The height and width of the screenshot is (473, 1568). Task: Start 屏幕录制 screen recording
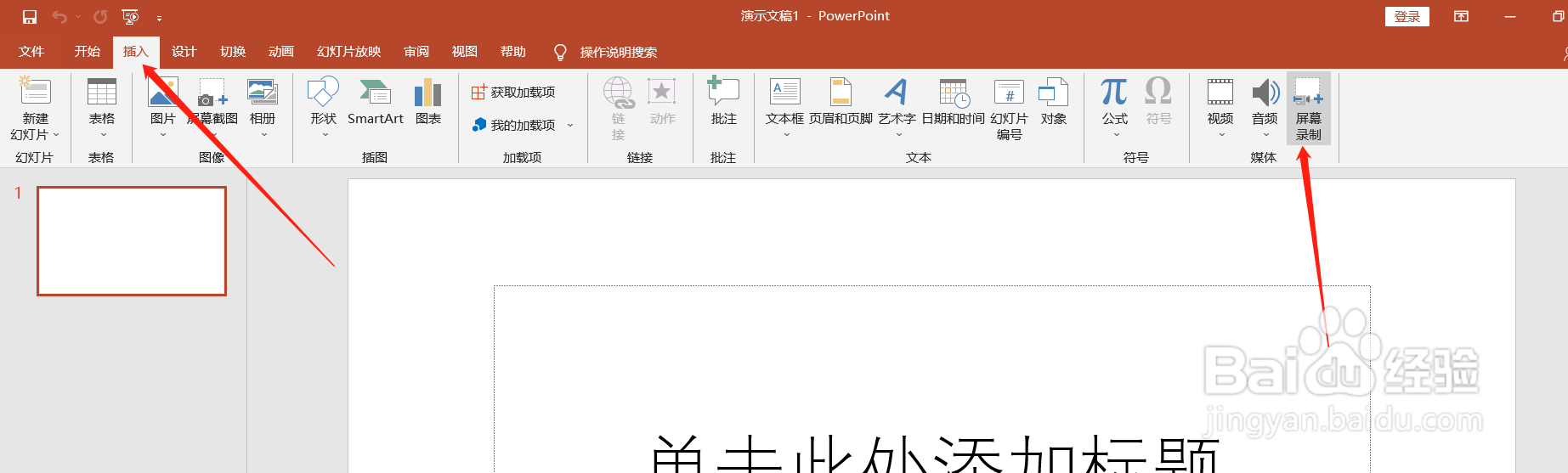1309,109
